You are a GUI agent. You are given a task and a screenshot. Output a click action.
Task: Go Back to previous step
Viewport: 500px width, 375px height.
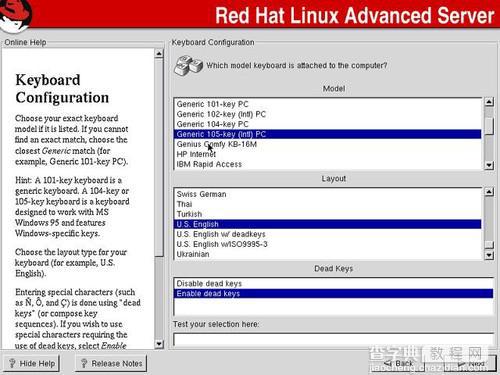pos(398,363)
